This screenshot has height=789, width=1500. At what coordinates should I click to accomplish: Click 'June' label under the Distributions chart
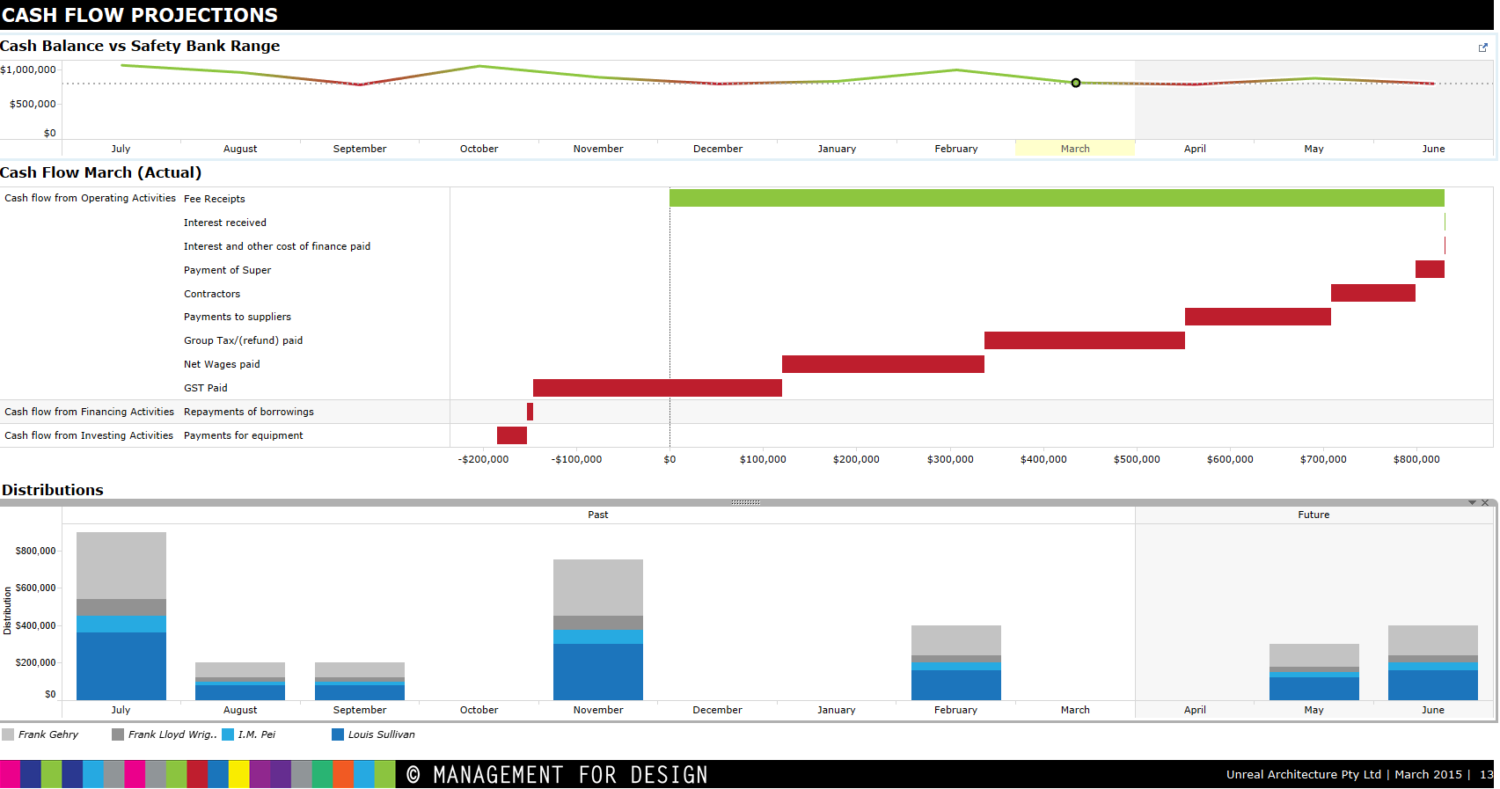pyautogui.click(x=1433, y=710)
